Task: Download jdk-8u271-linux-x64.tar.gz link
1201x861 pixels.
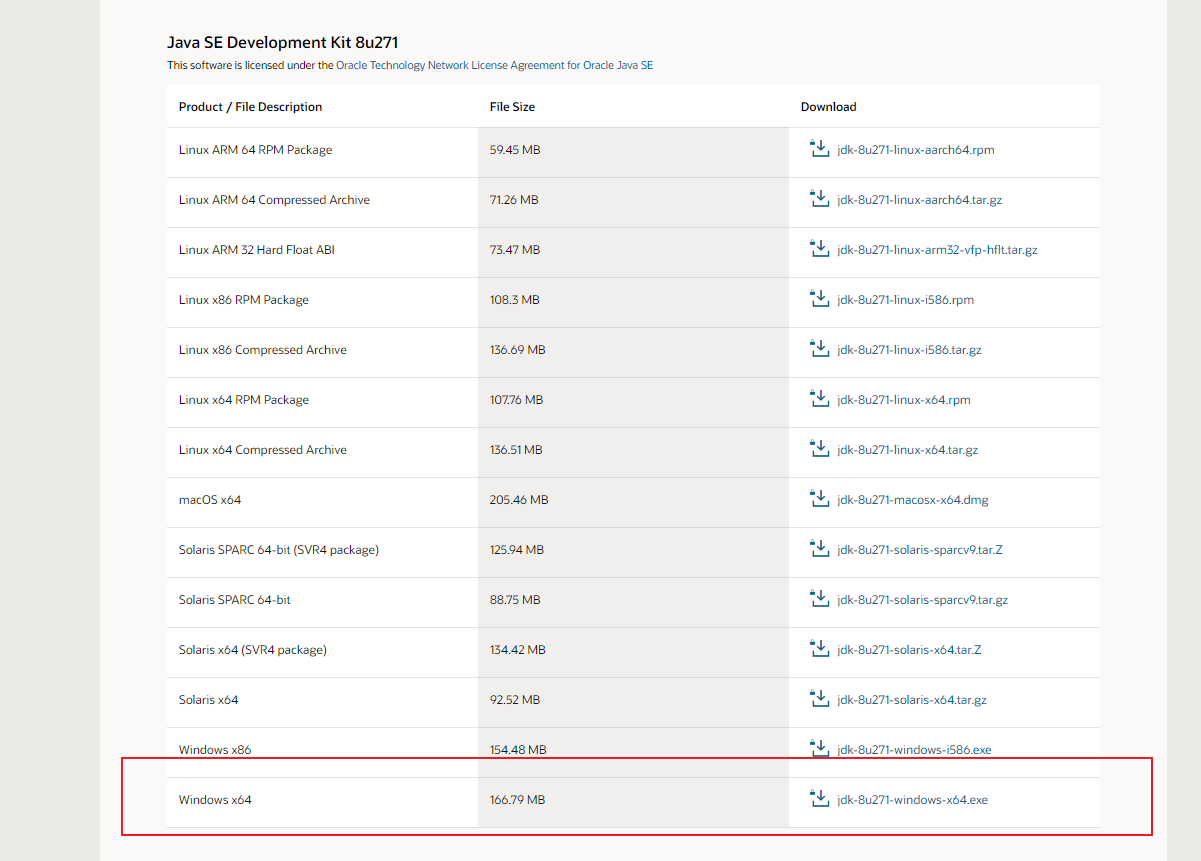Action: [x=908, y=450]
